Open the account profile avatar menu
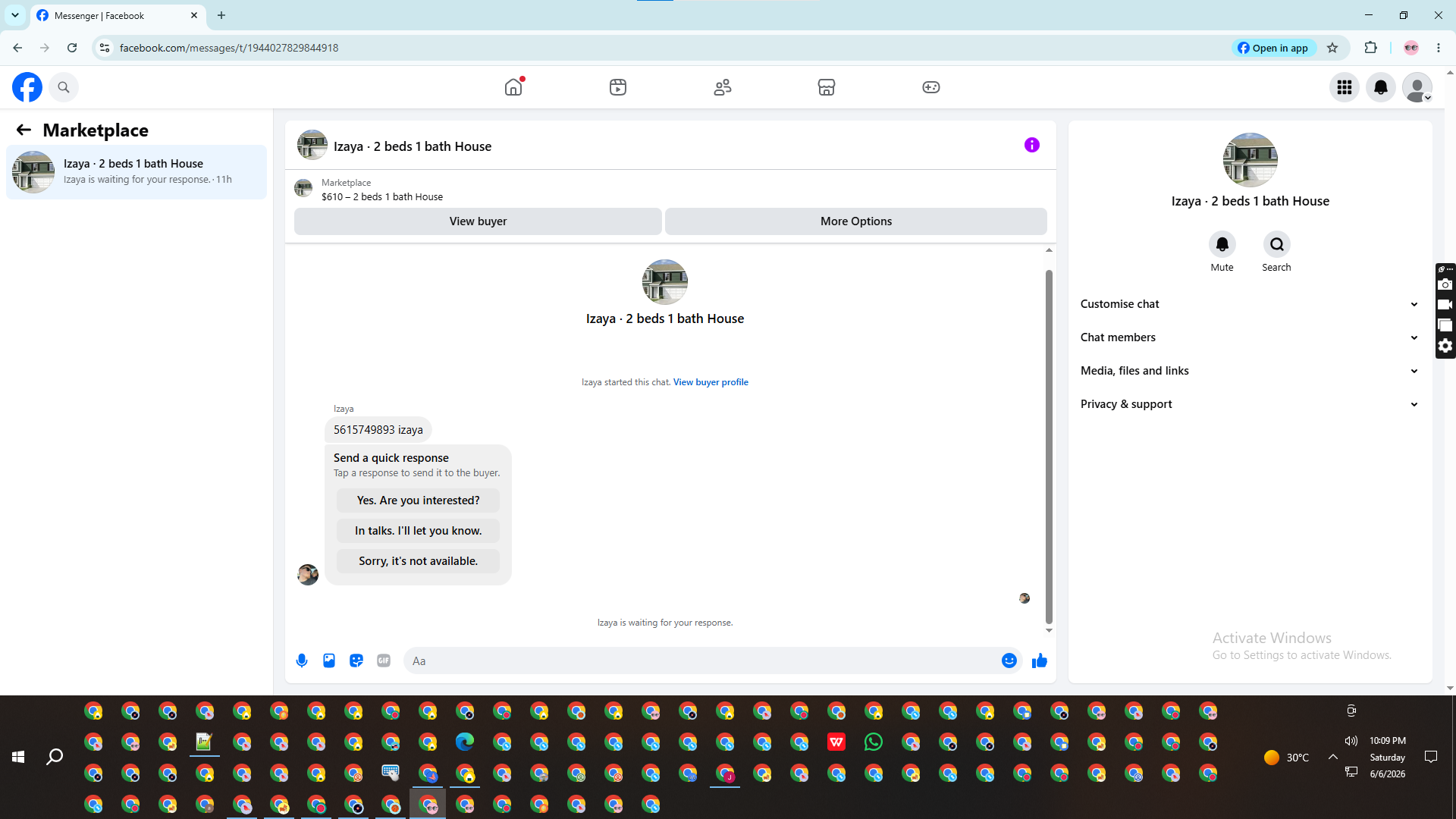The height and width of the screenshot is (819, 1456). click(x=1417, y=87)
